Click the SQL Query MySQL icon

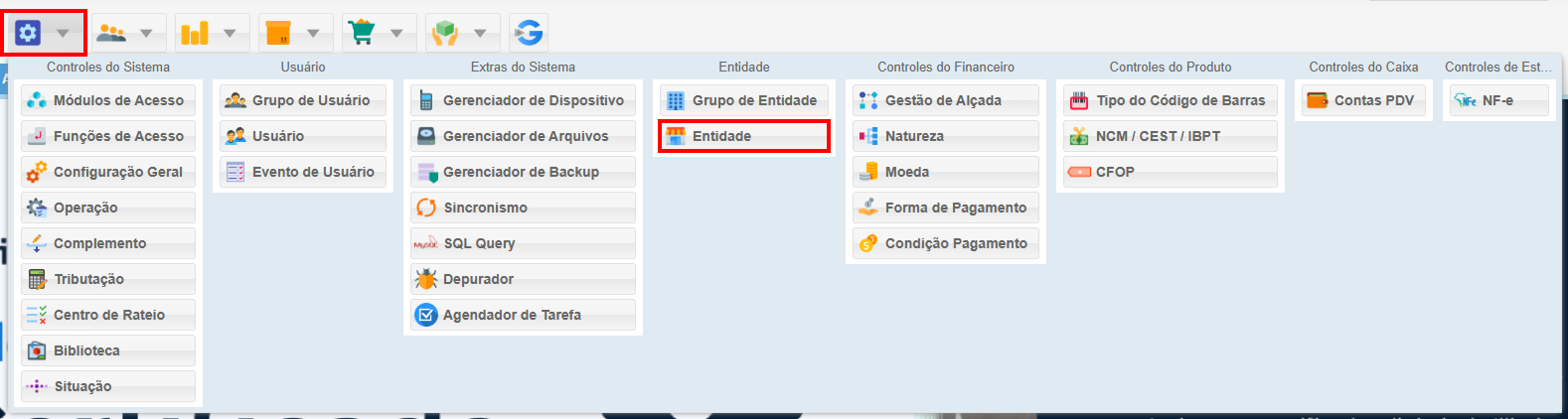pyautogui.click(x=426, y=243)
